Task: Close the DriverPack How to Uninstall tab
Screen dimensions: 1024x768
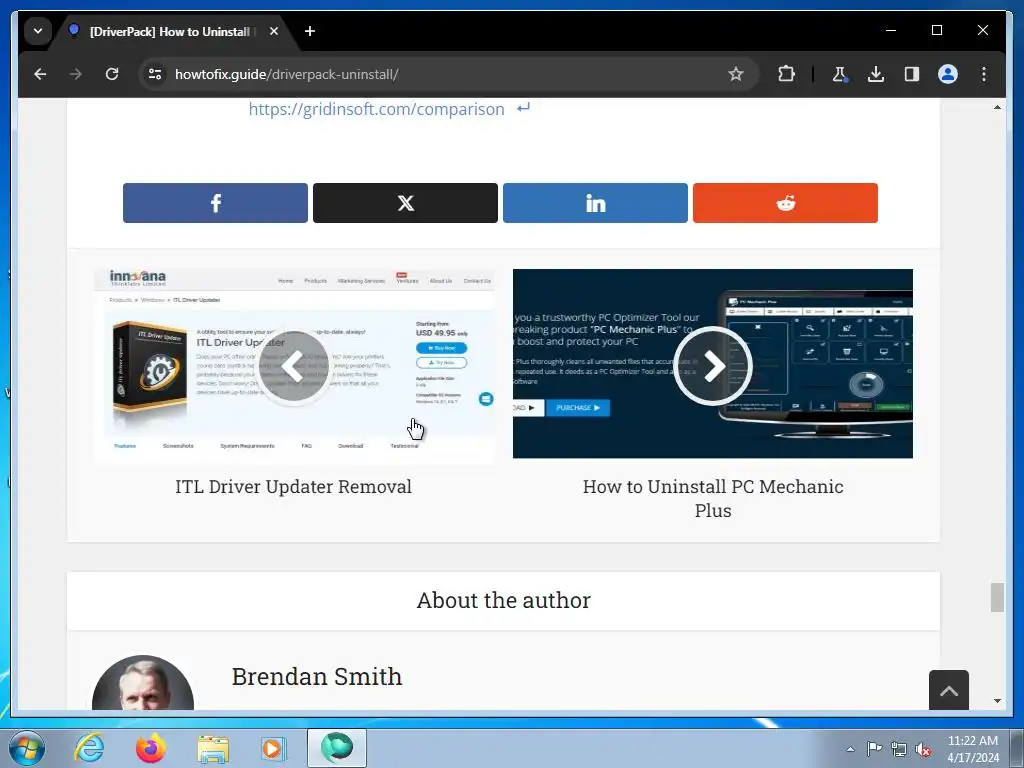Action: pos(274,31)
